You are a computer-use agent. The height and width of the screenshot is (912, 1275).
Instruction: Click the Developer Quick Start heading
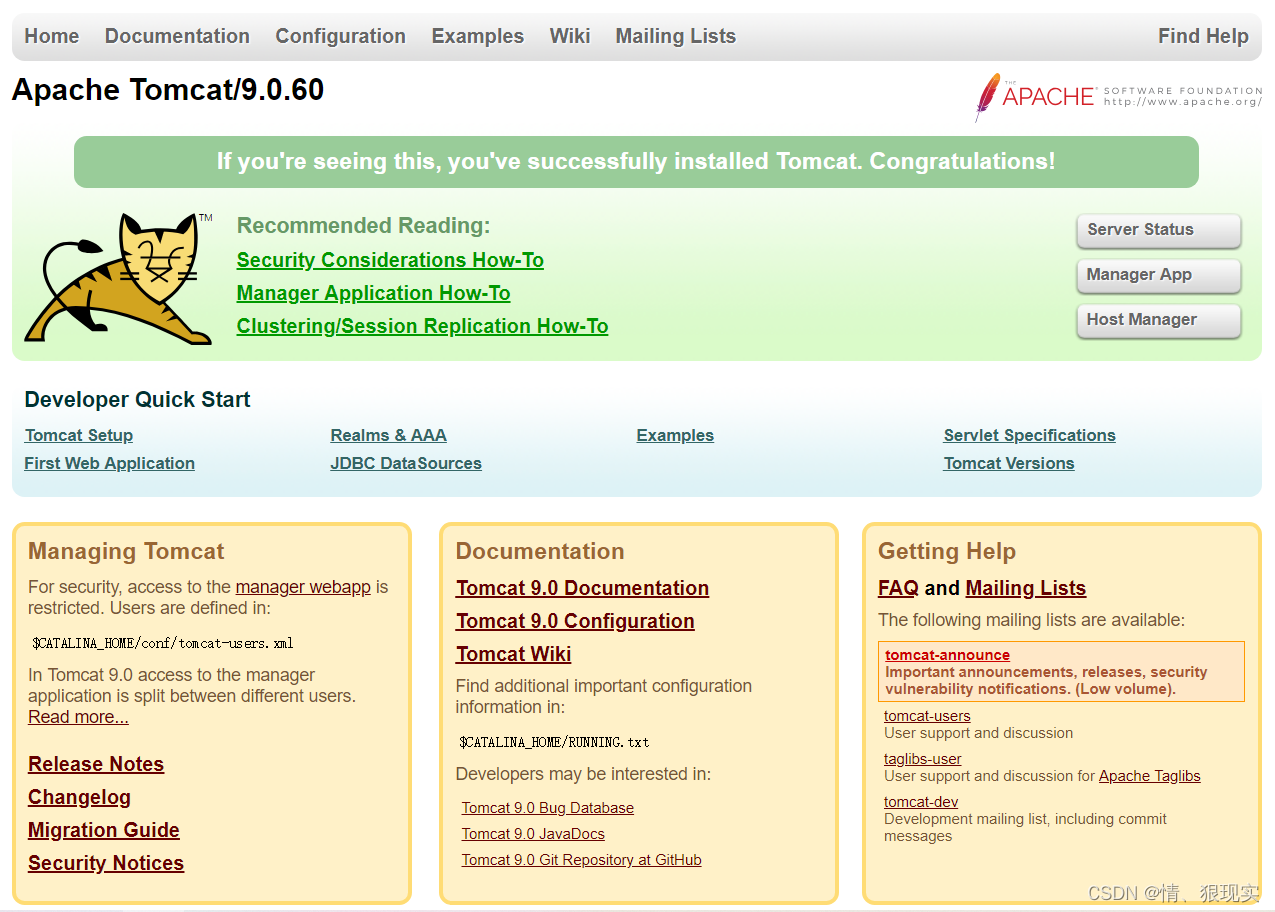[x=137, y=400]
